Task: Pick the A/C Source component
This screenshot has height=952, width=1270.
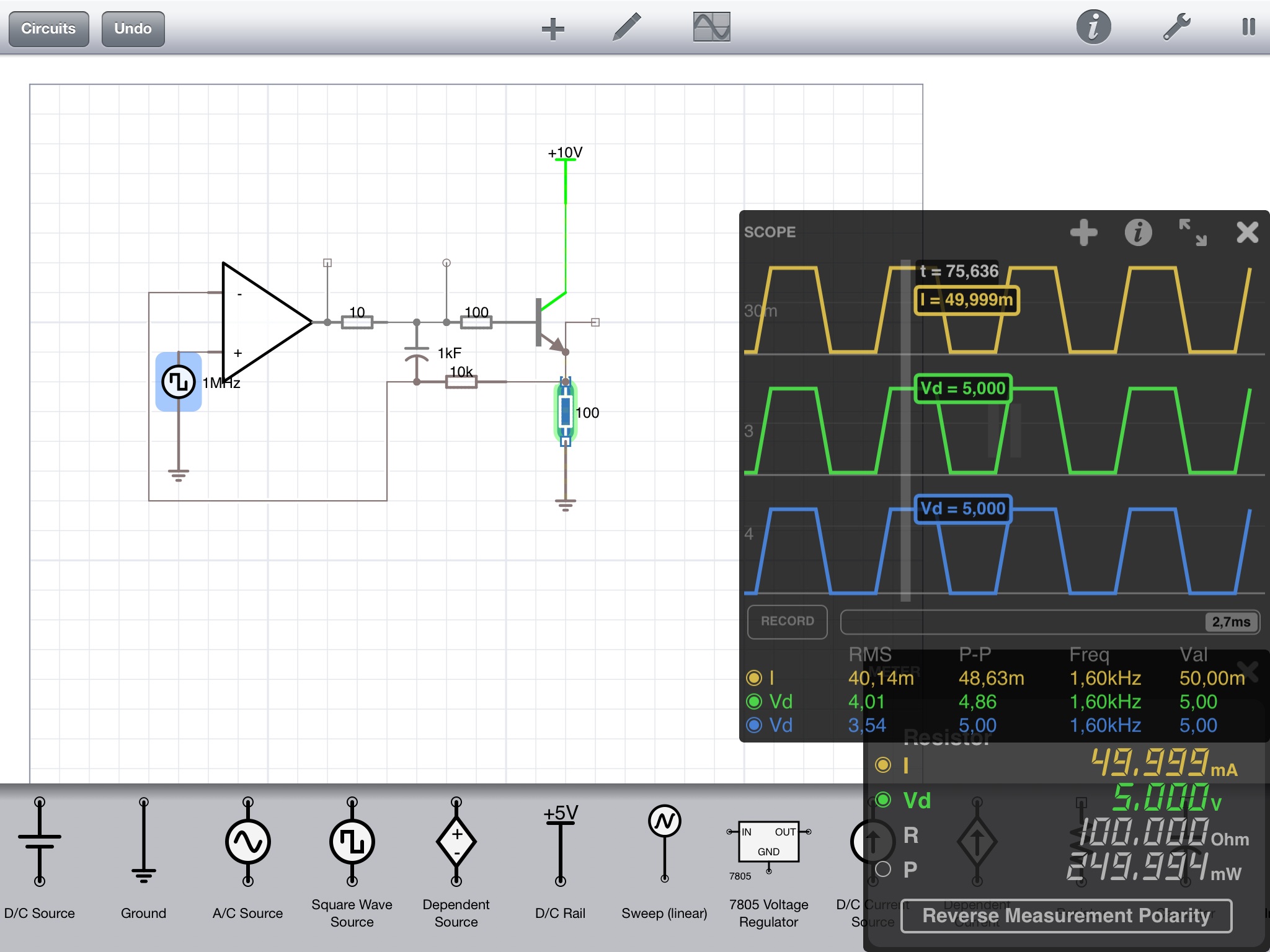Action: pos(247,859)
